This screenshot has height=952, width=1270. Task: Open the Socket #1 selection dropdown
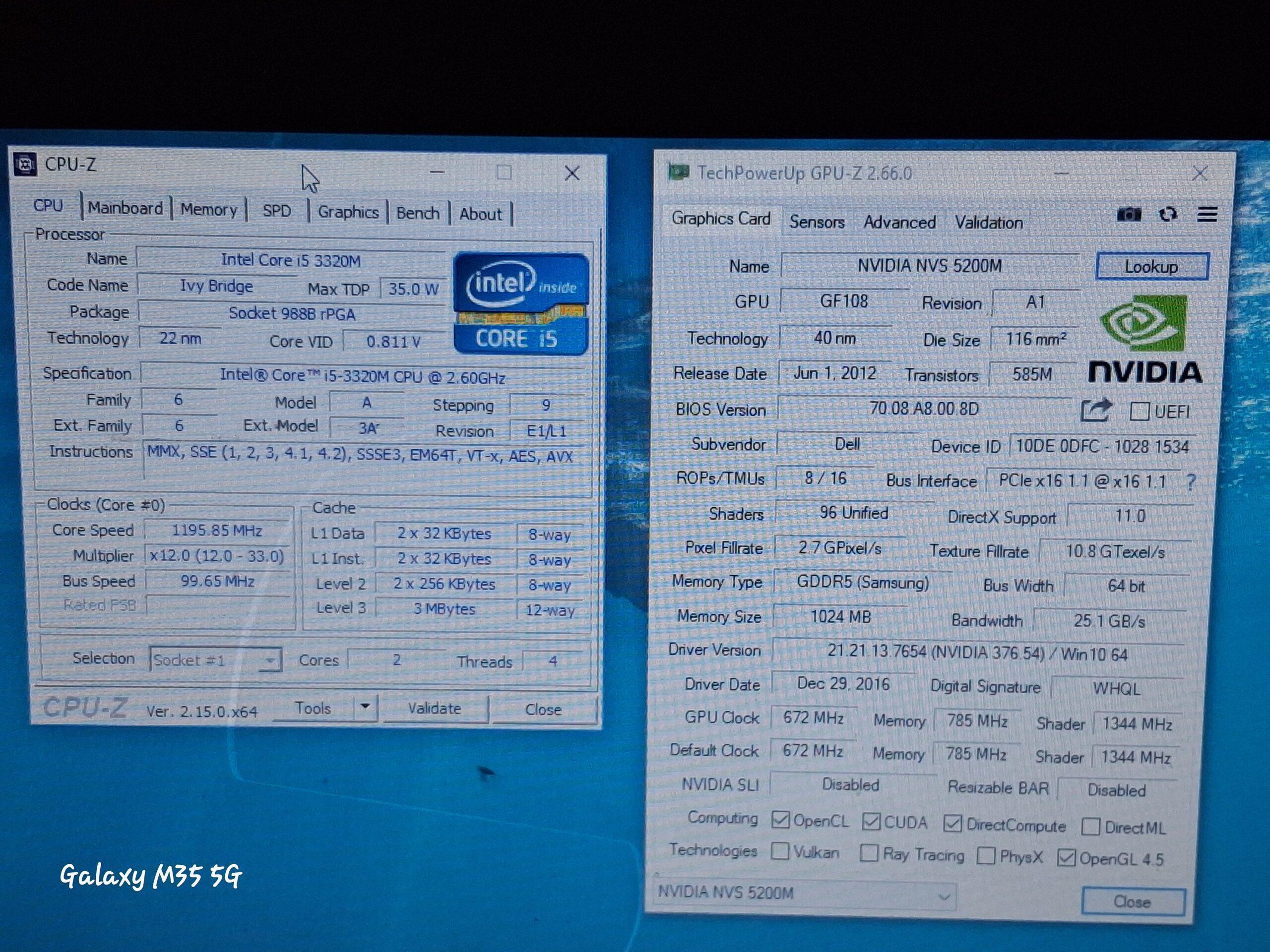[x=215, y=660]
